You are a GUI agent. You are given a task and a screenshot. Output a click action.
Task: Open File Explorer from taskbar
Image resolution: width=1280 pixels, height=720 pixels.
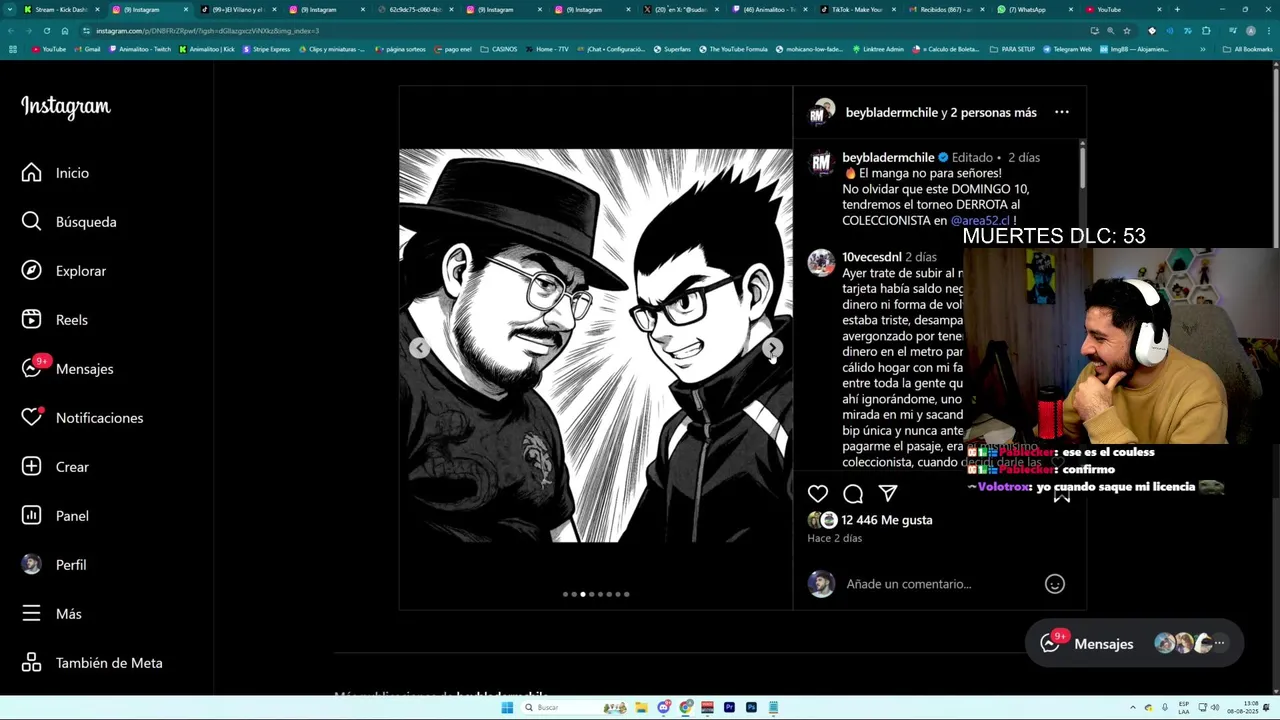coord(641,707)
